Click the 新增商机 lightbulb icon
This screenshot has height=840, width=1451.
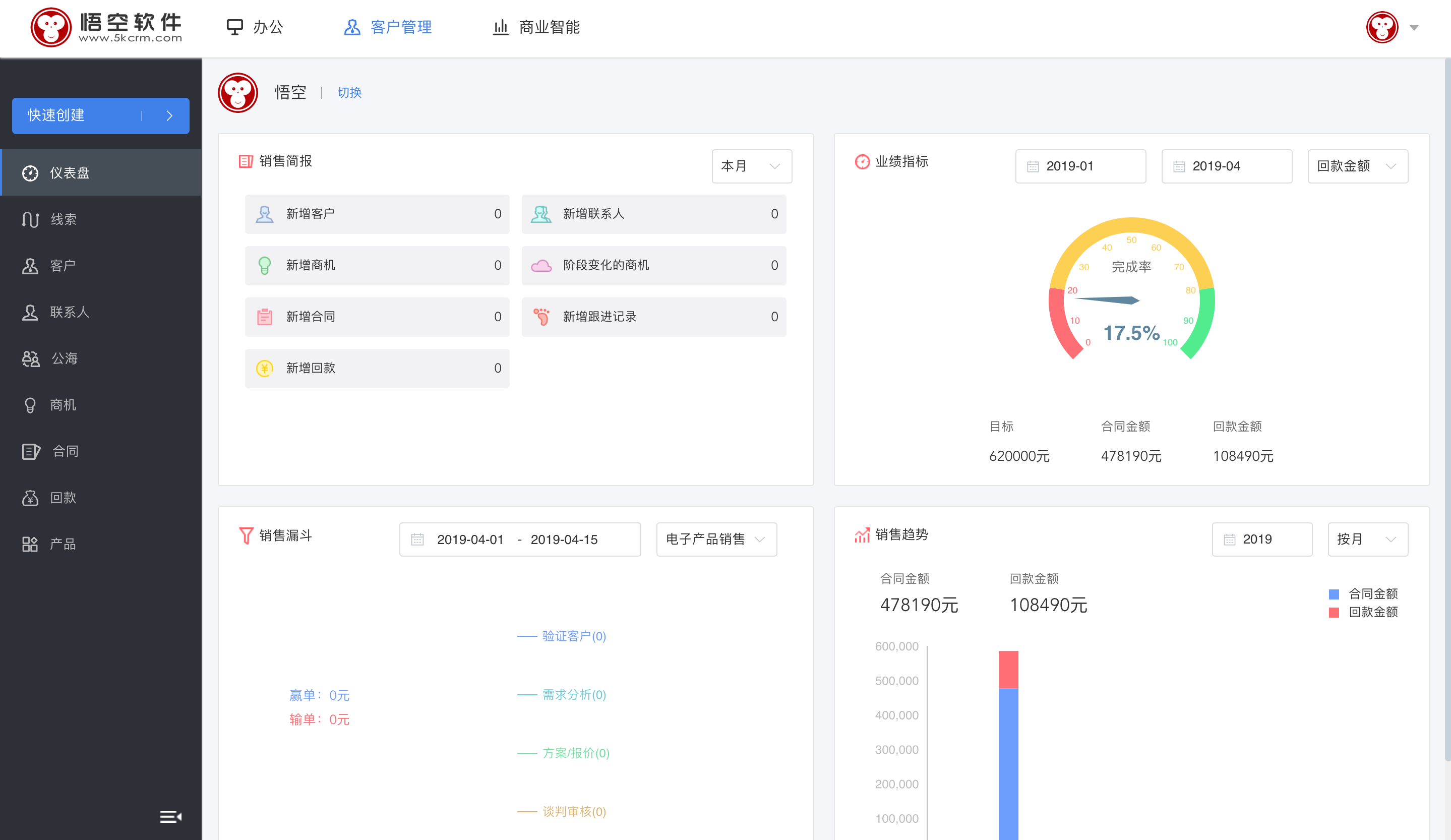(264, 265)
